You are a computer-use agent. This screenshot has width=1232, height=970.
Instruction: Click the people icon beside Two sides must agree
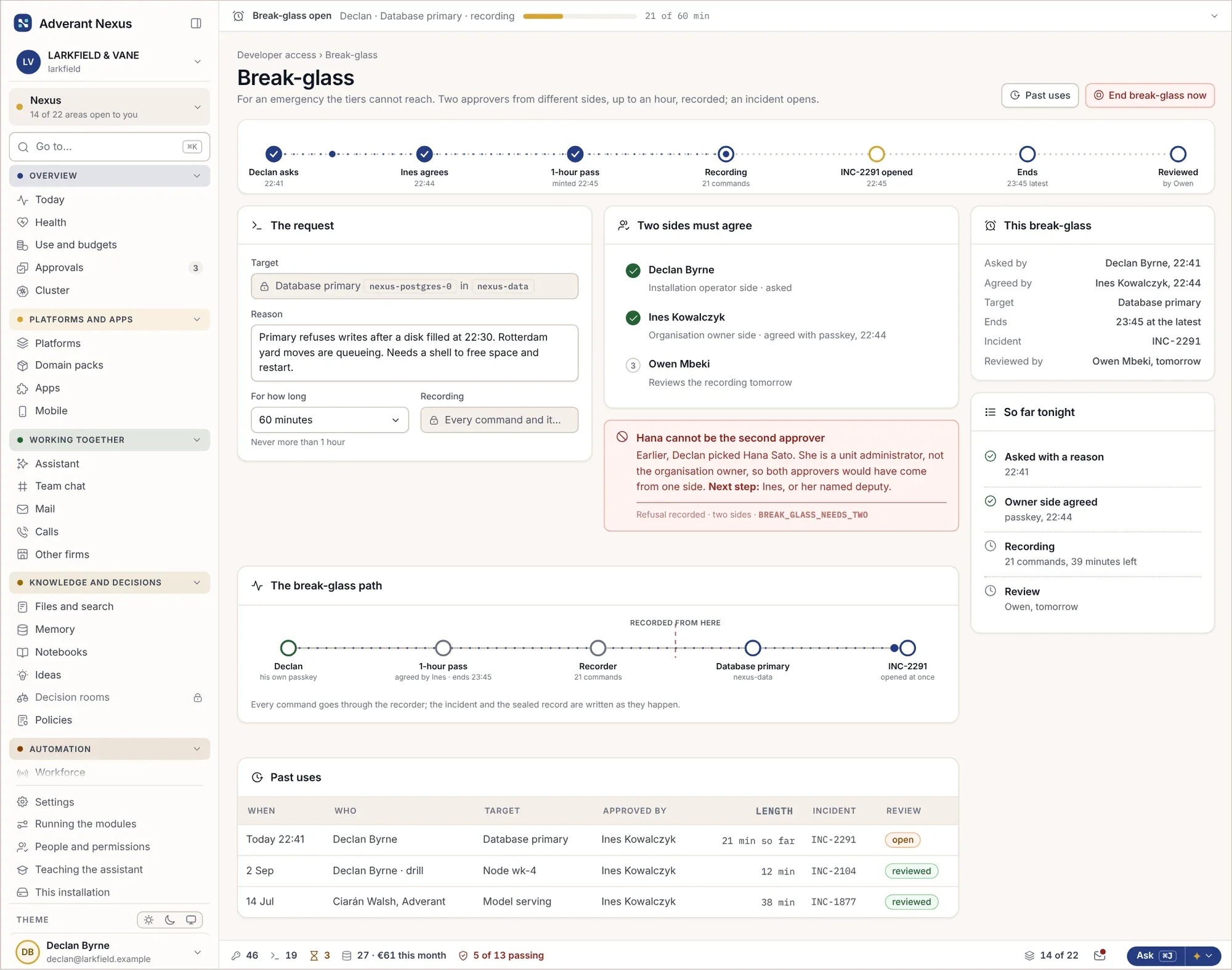pos(623,226)
